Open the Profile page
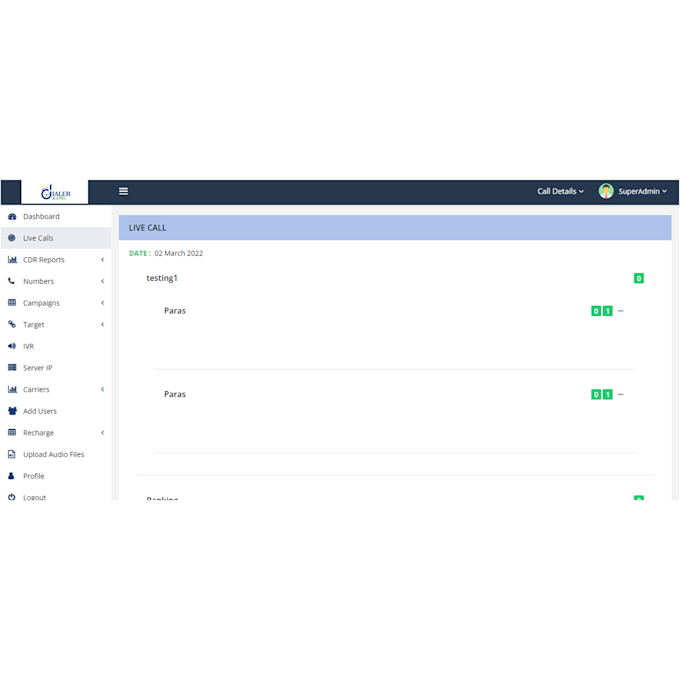Screen dimensions: 680x680 [56, 476]
